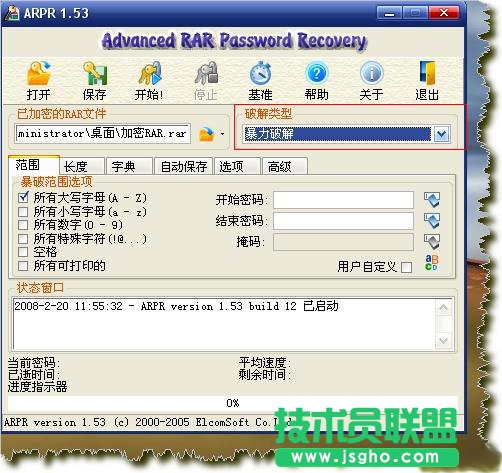The height and width of the screenshot is (473, 502).
Task: Open recent files arrow beside folder icon
Action: pyautogui.click(x=222, y=134)
